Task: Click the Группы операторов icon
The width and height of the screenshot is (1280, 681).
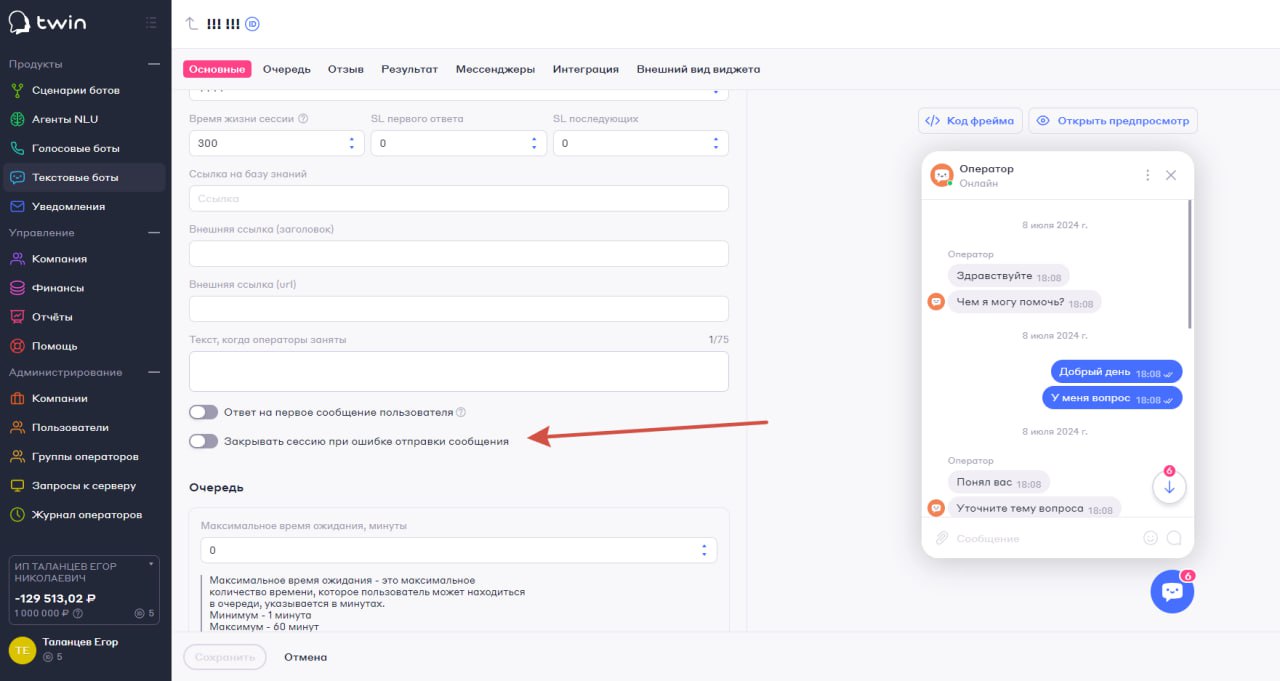Action: pos(17,456)
